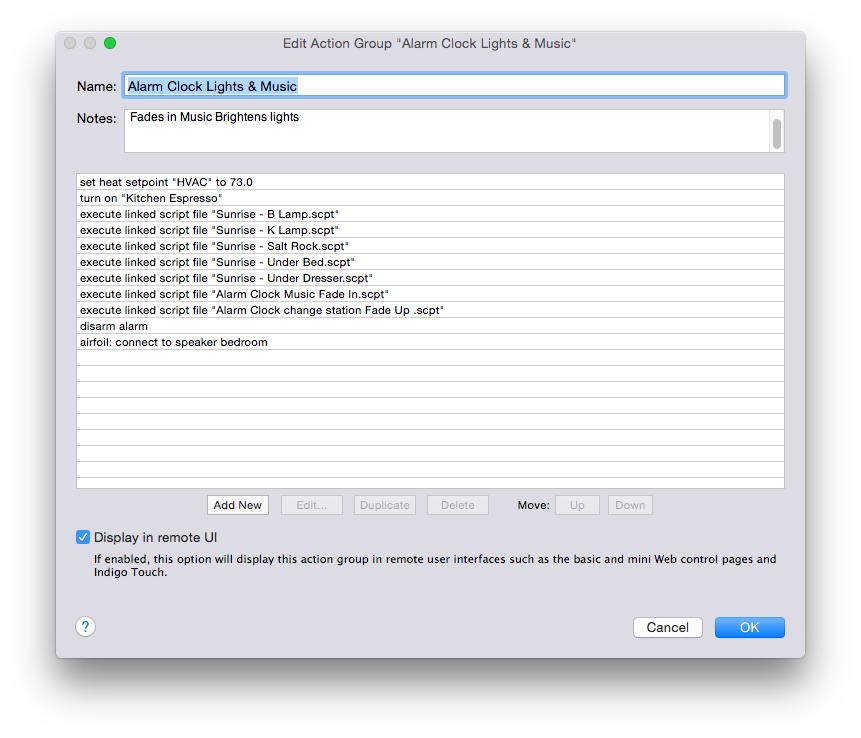Select the "Sunrise - Under Dresser.scpt" action row
This screenshot has height=738, width=861.
[x=430, y=278]
